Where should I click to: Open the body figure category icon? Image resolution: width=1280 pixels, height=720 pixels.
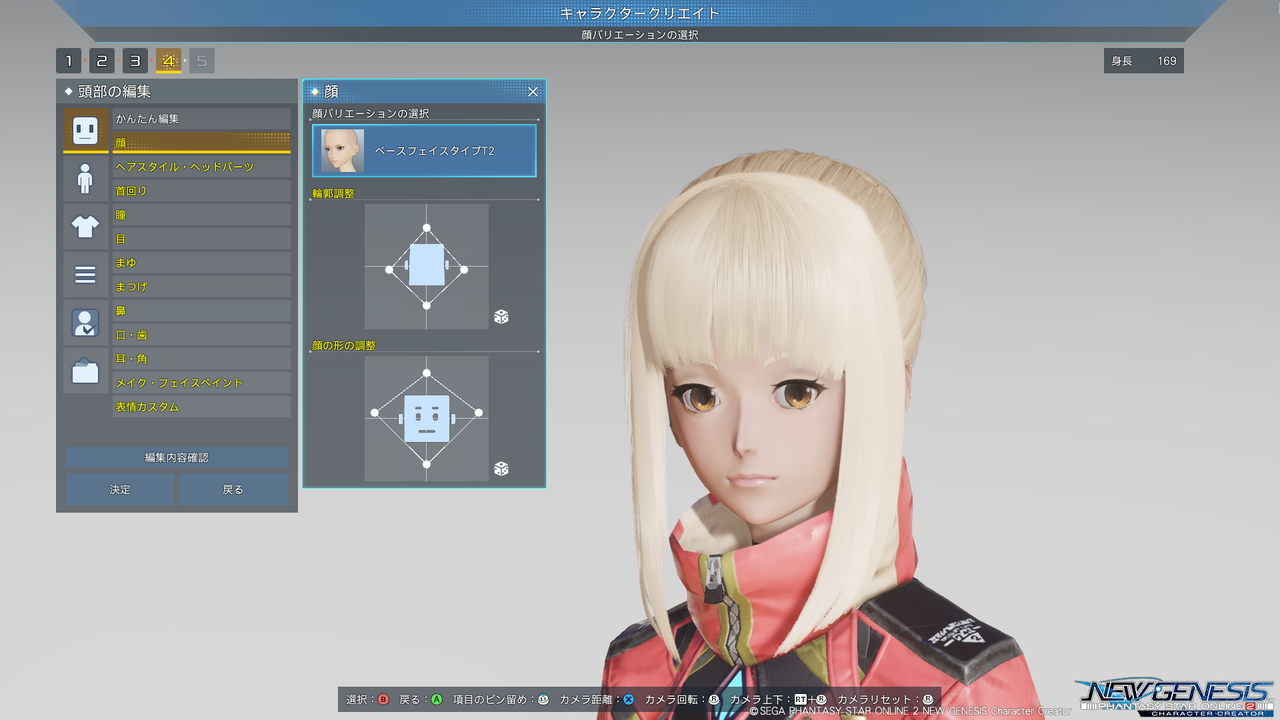[86, 179]
